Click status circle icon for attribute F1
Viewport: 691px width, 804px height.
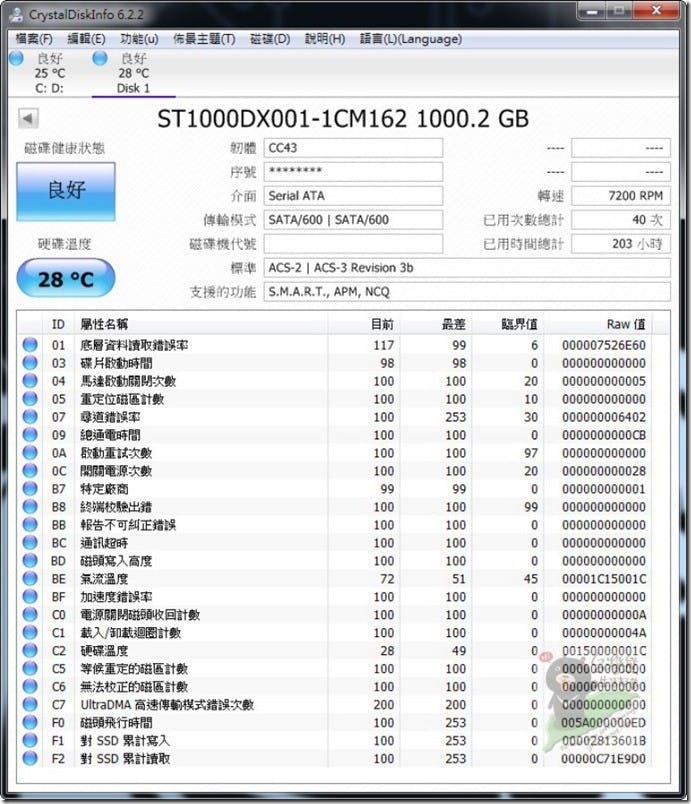30,740
